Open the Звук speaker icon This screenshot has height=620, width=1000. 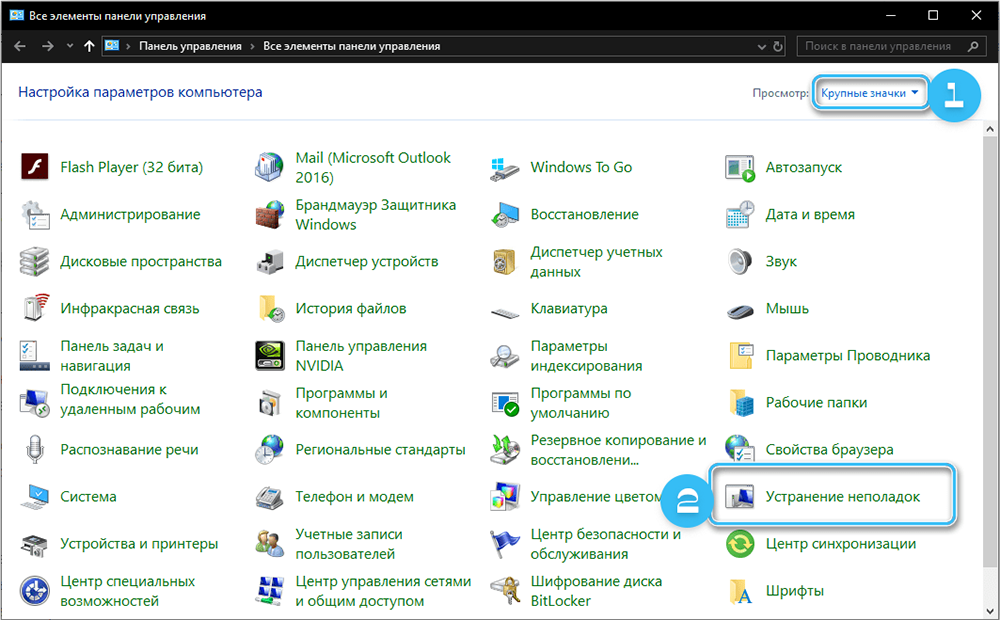[x=740, y=262]
